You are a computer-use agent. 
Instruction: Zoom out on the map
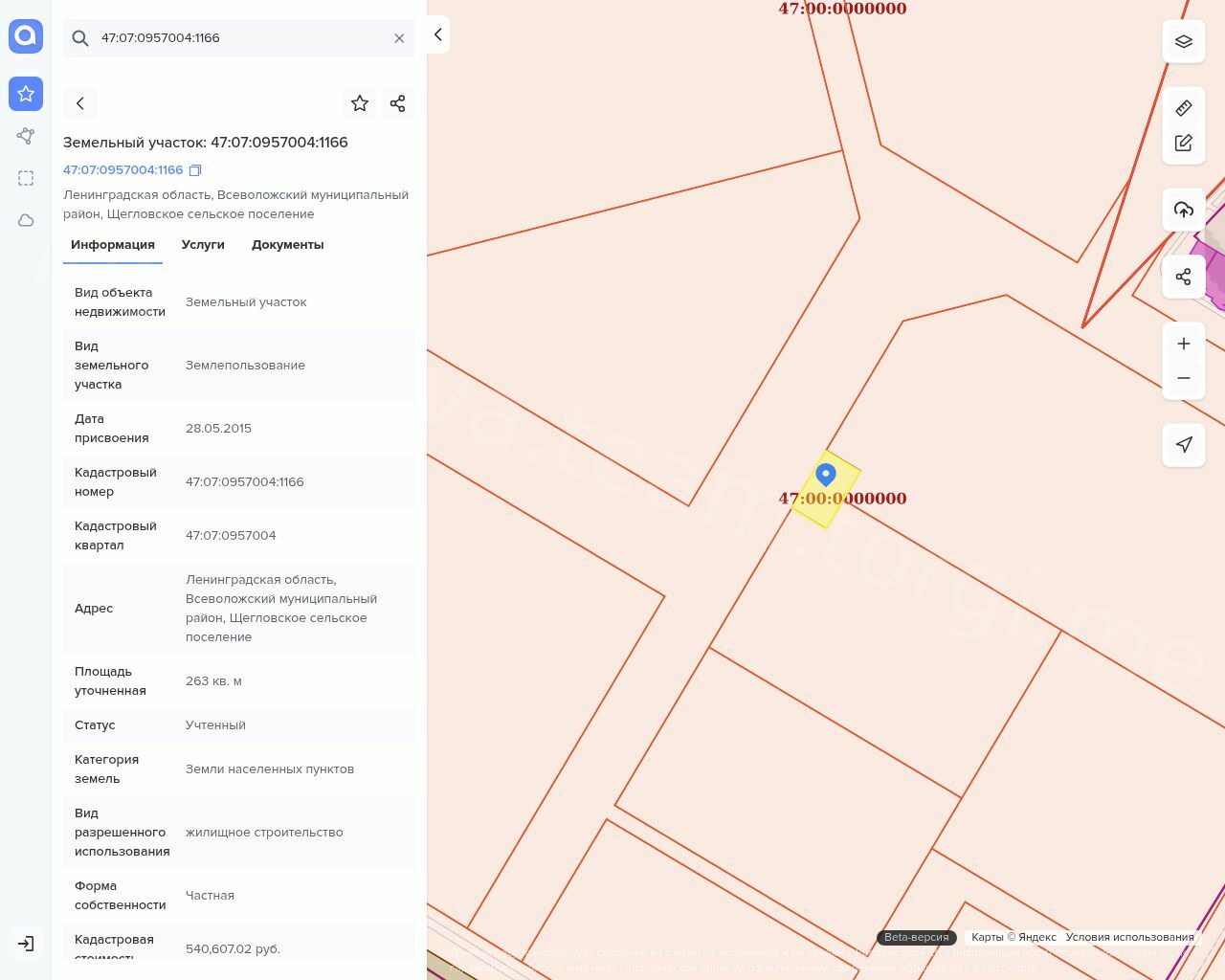(1184, 378)
